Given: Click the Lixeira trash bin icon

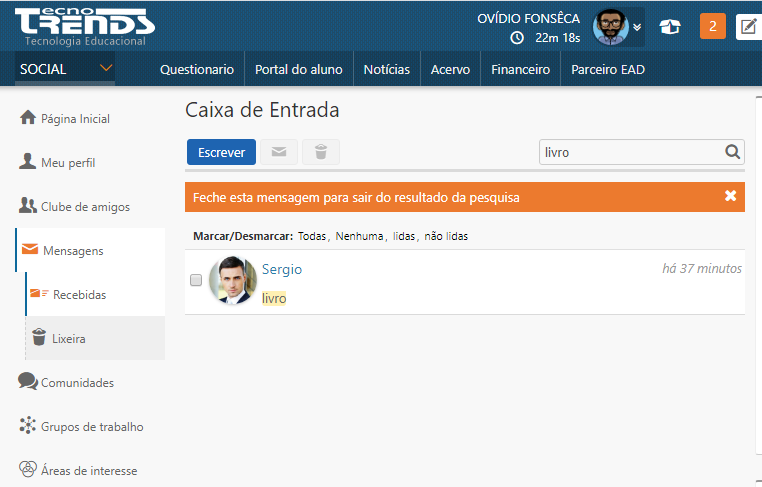Looking at the screenshot, I should coord(39,337).
